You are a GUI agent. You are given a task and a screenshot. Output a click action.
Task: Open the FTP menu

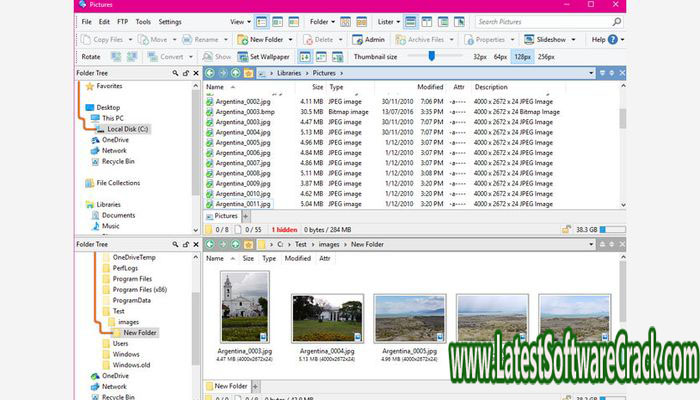pyautogui.click(x=122, y=21)
